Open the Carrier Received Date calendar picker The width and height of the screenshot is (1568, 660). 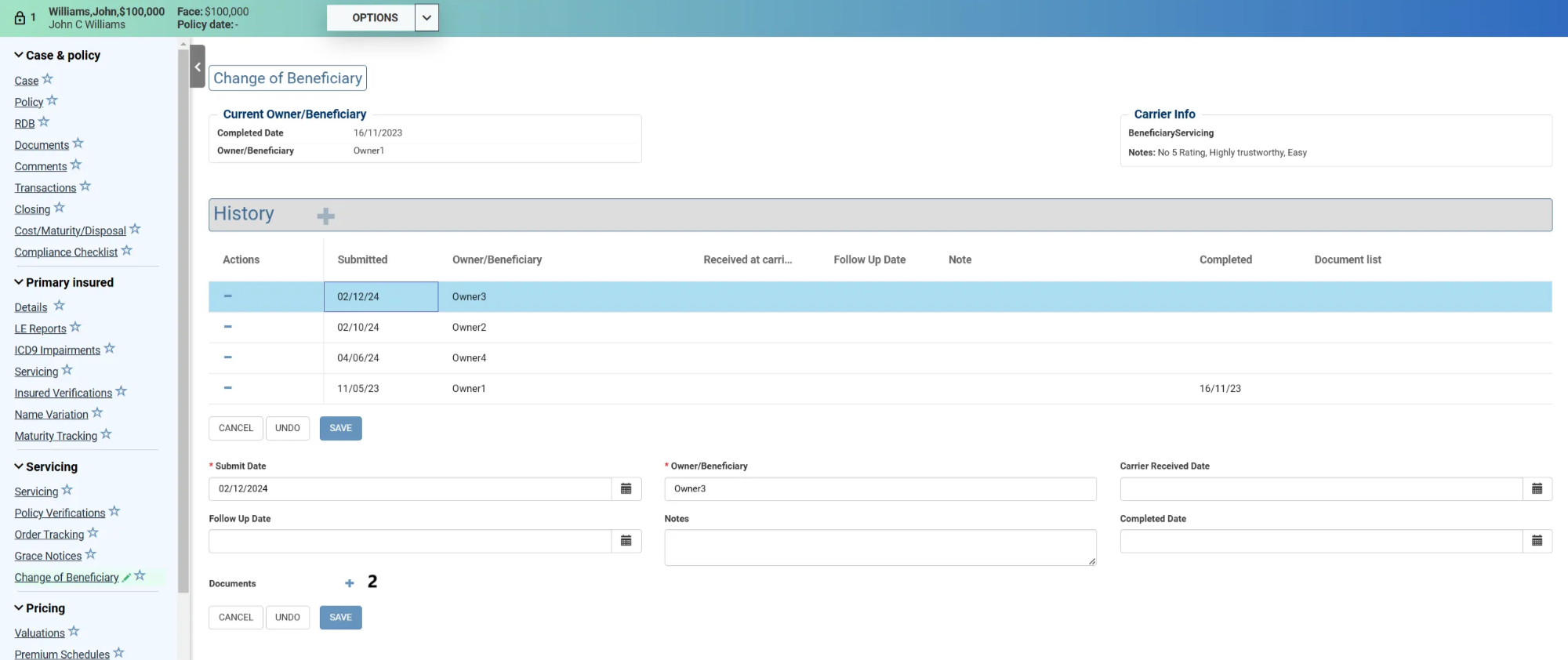click(x=1537, y=489)
